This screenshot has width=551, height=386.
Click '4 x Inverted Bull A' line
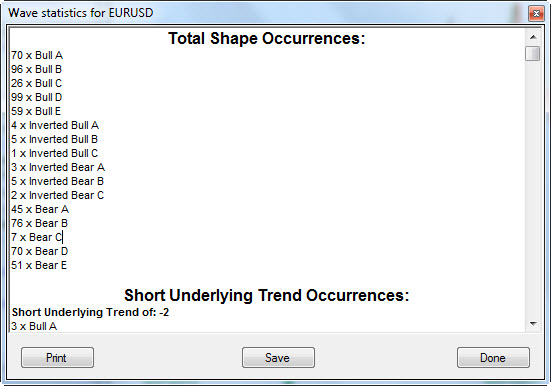55,126
